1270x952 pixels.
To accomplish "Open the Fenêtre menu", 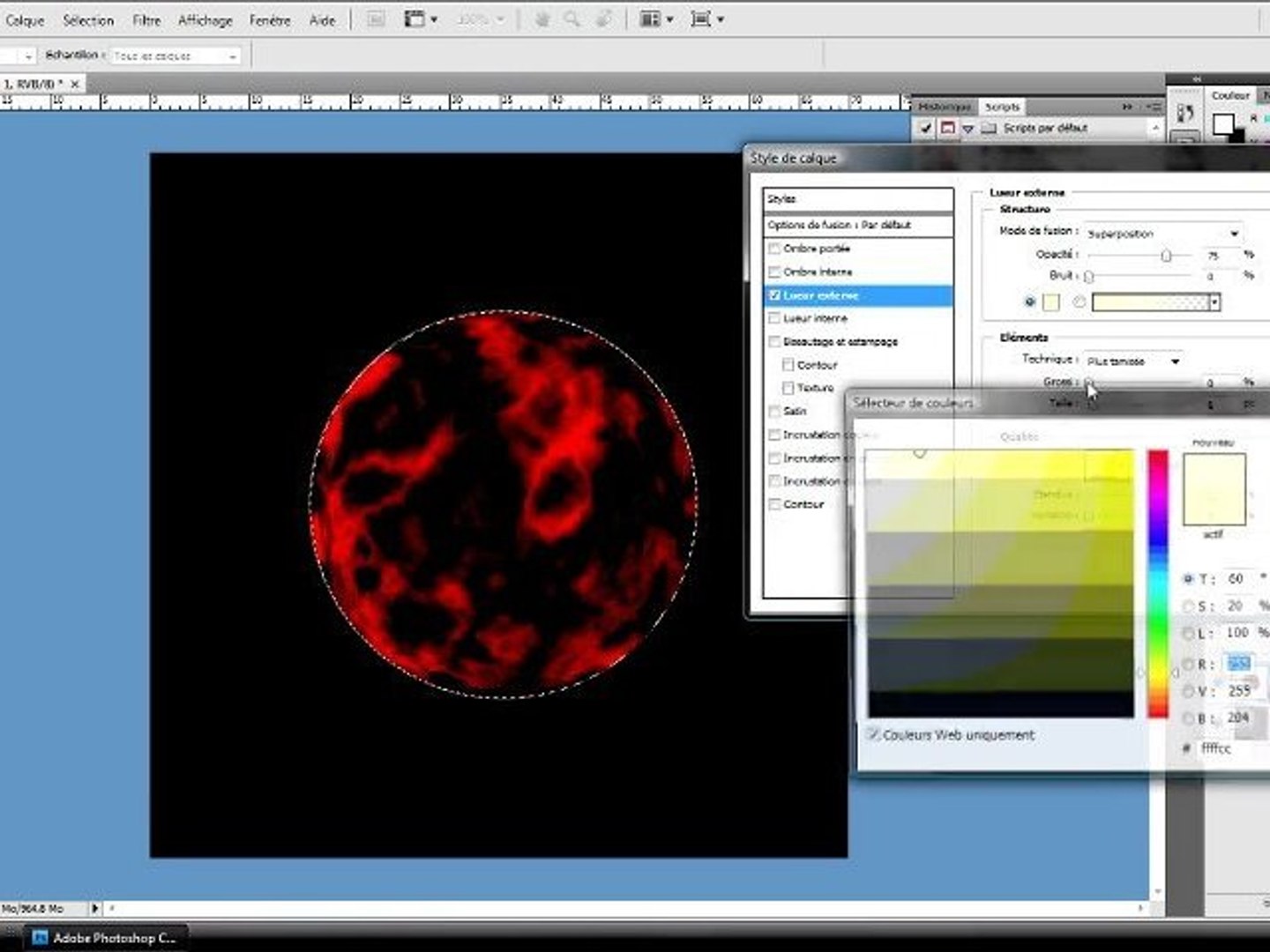I will (x=270, y=19).
